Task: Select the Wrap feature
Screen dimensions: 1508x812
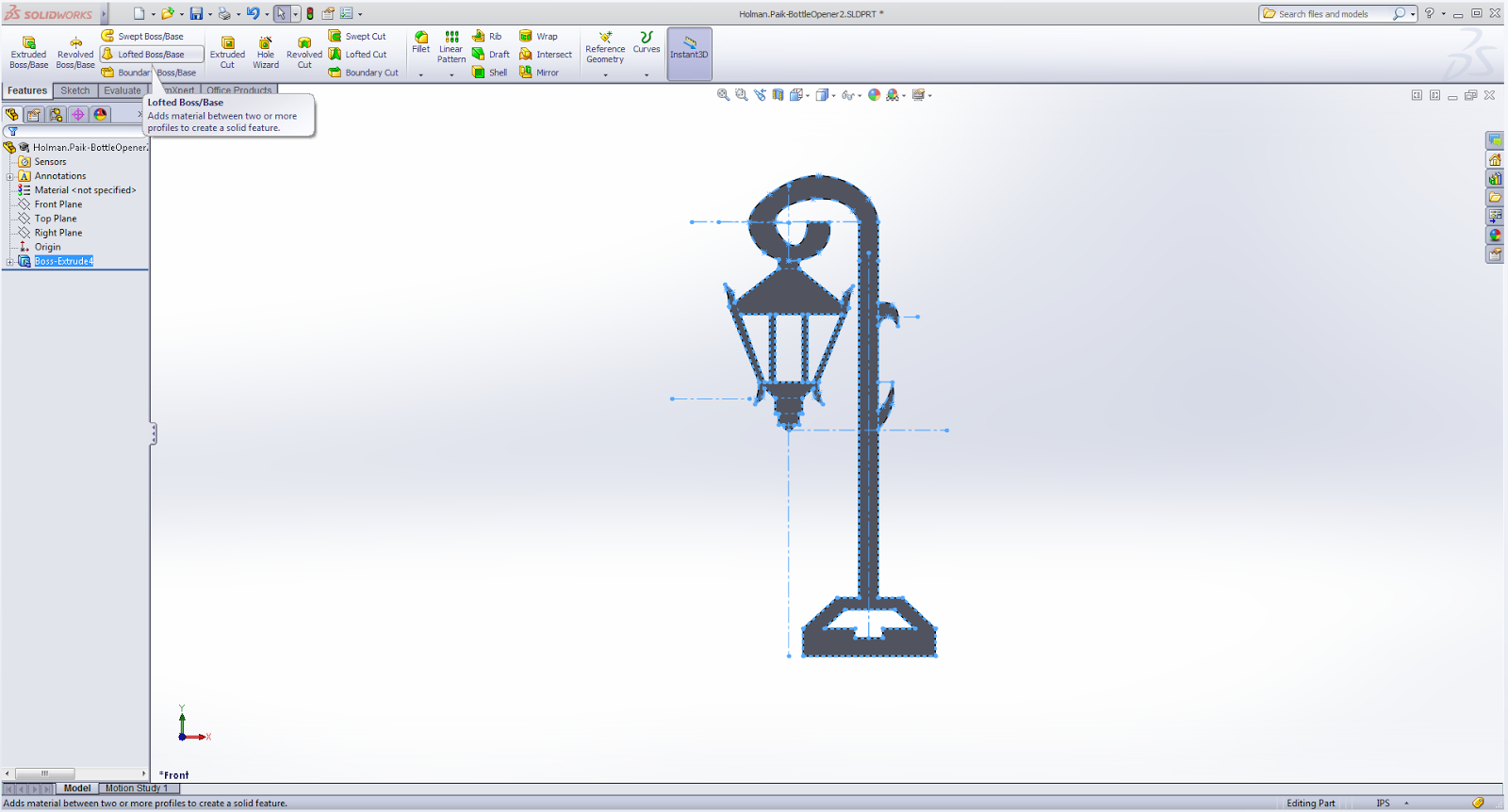Action: [x=538, y=36]
